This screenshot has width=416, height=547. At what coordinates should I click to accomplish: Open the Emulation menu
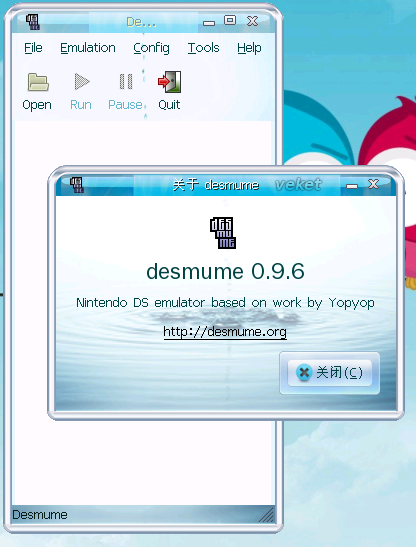pyautogui.click(x=88, y=48)
